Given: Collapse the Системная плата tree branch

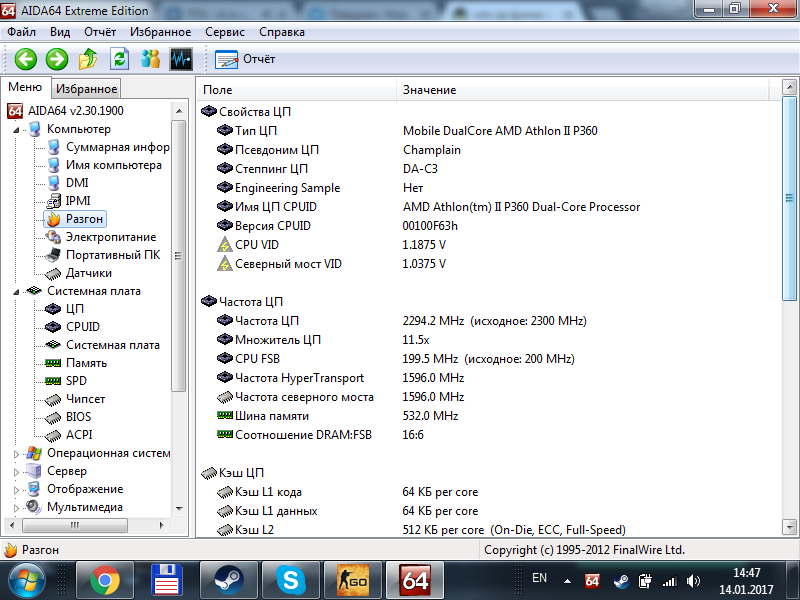Looking at the screenshot, I should [16, 292].
